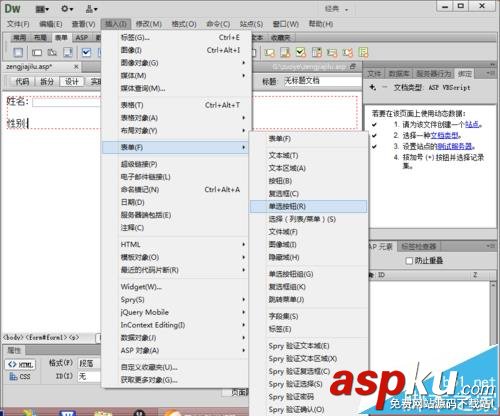This screenshot has width=500, height=416.
Task: Select 单选按钮组(G) menu entry
Action: (x=308, y=274)
